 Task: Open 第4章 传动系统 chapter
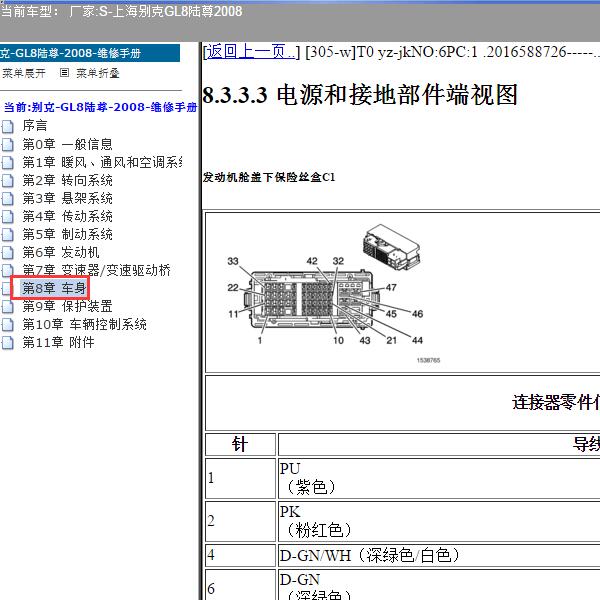pos(67,216)
